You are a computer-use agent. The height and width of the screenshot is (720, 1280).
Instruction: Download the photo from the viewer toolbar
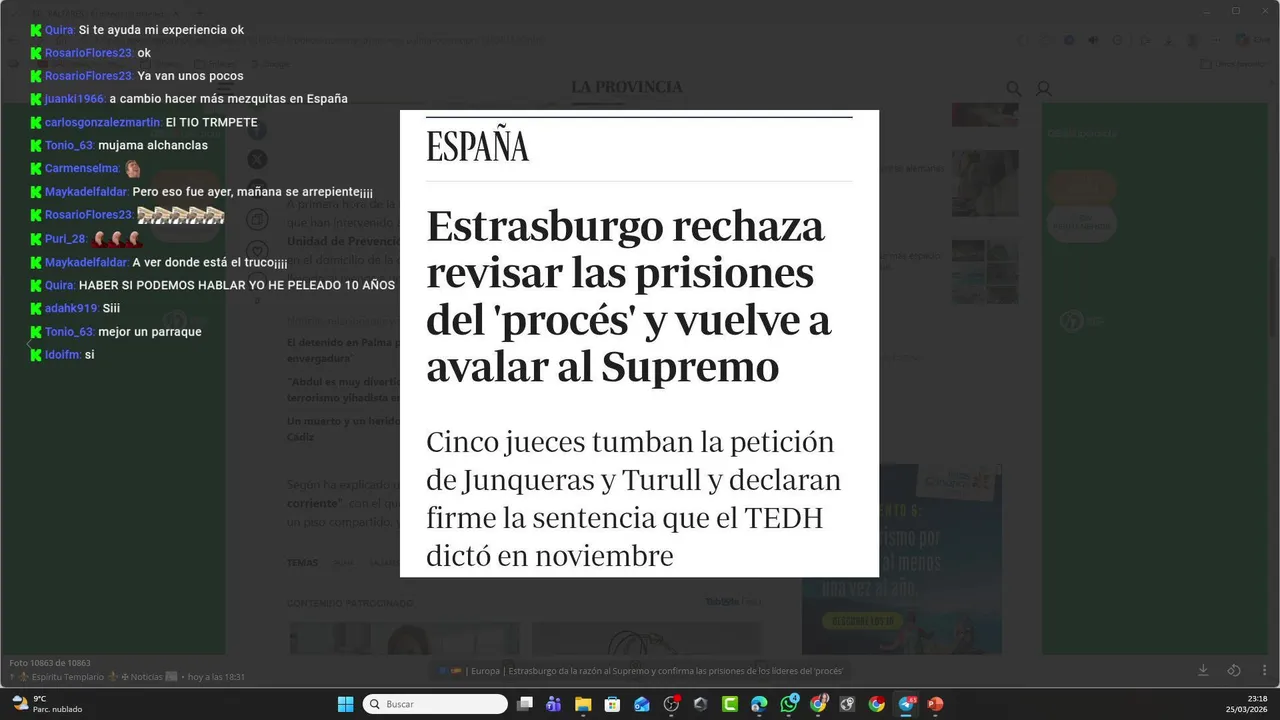click(1203, 670)
